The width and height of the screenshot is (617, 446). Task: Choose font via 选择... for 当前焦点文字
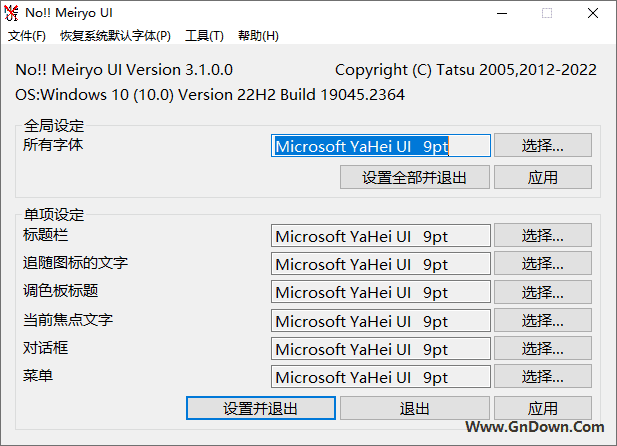[543, 320]
